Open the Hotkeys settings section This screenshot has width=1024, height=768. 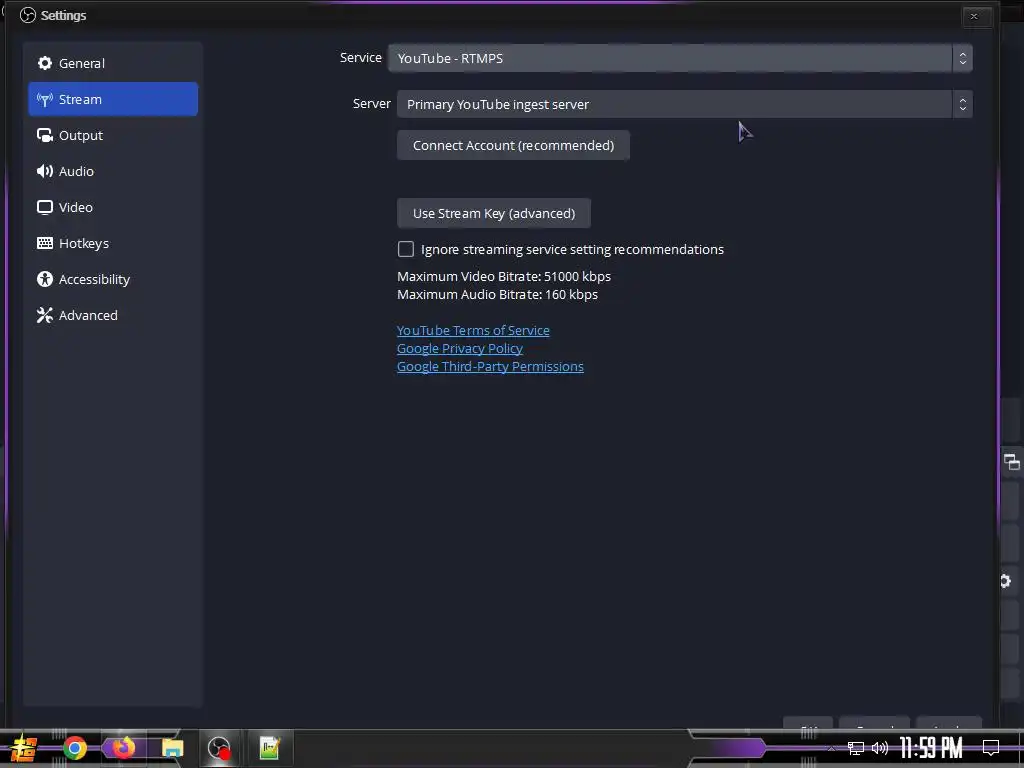pyautogui.click(x=113, y=243)
